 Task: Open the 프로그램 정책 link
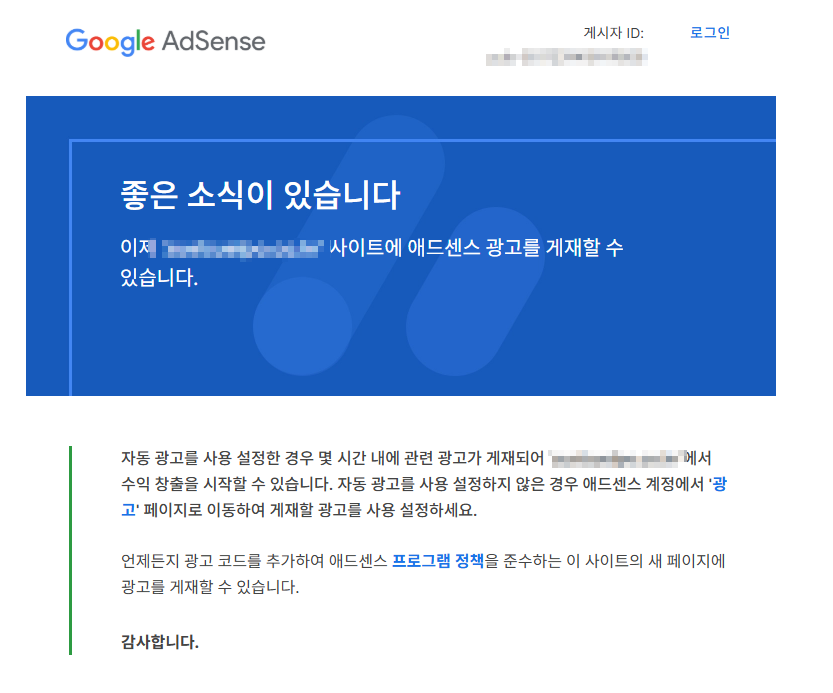pos(438,561)
